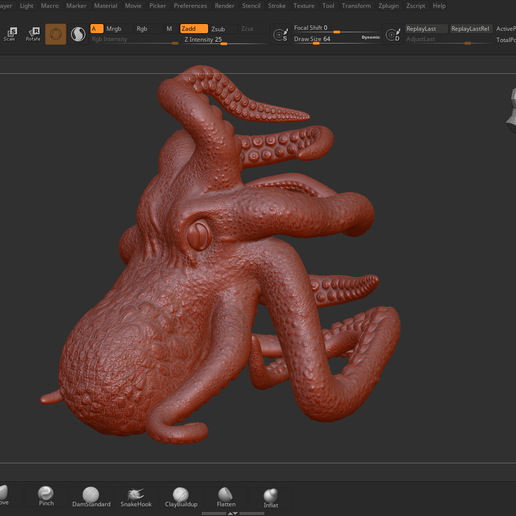
Task: Select the SnakeHook brush
Action: pyautogui.click(x=136, y=497)
